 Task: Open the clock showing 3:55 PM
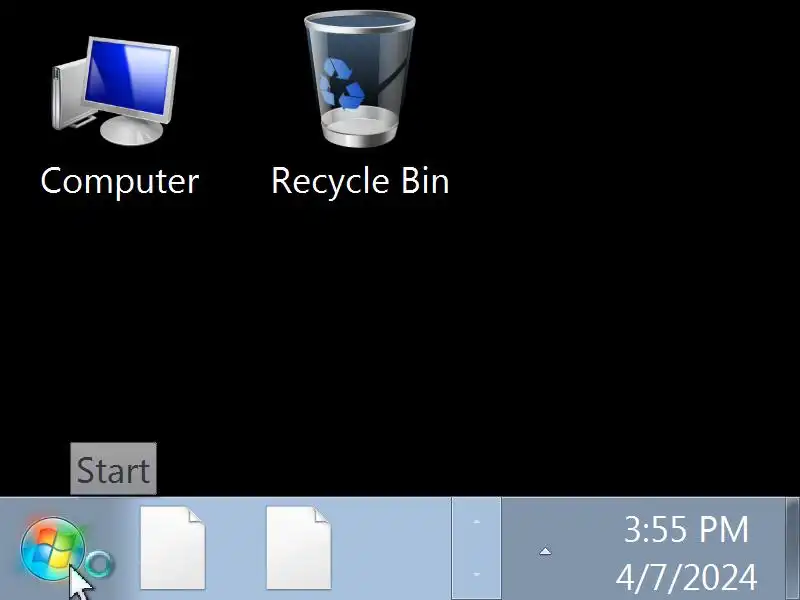686,529
